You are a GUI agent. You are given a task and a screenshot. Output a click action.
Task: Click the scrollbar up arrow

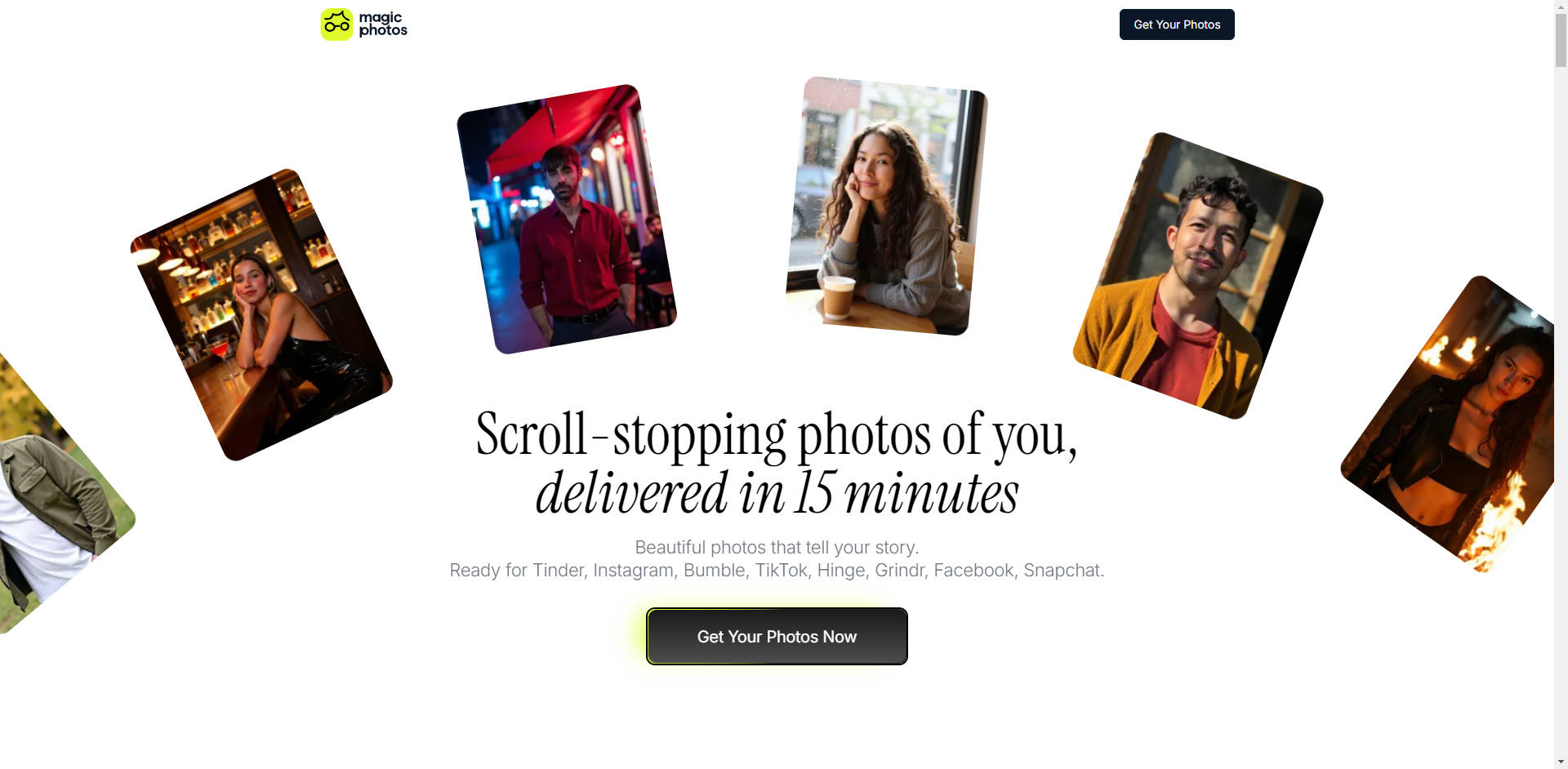pos(1561,6)
